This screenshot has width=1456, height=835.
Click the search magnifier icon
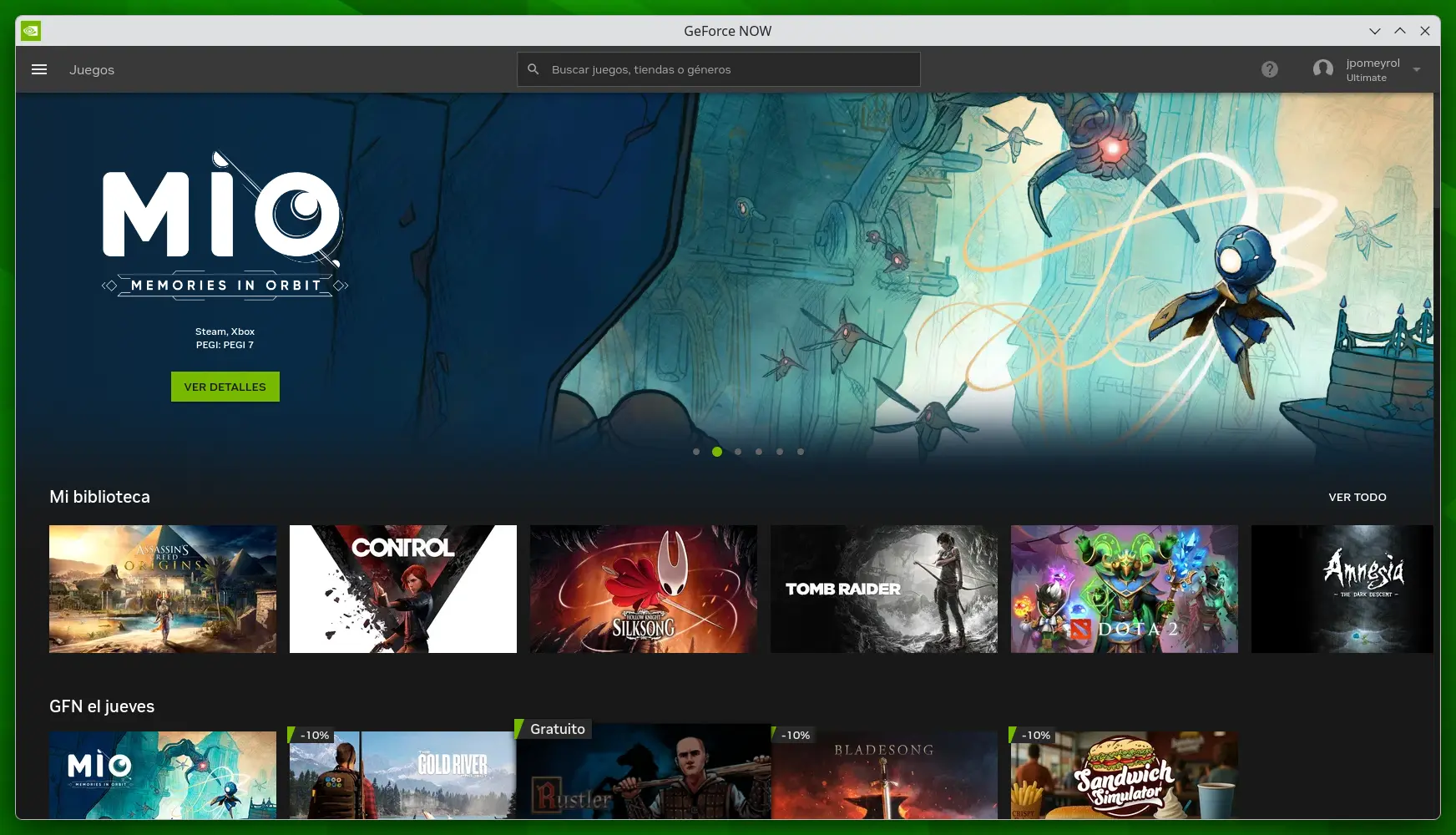pos(533,69)
